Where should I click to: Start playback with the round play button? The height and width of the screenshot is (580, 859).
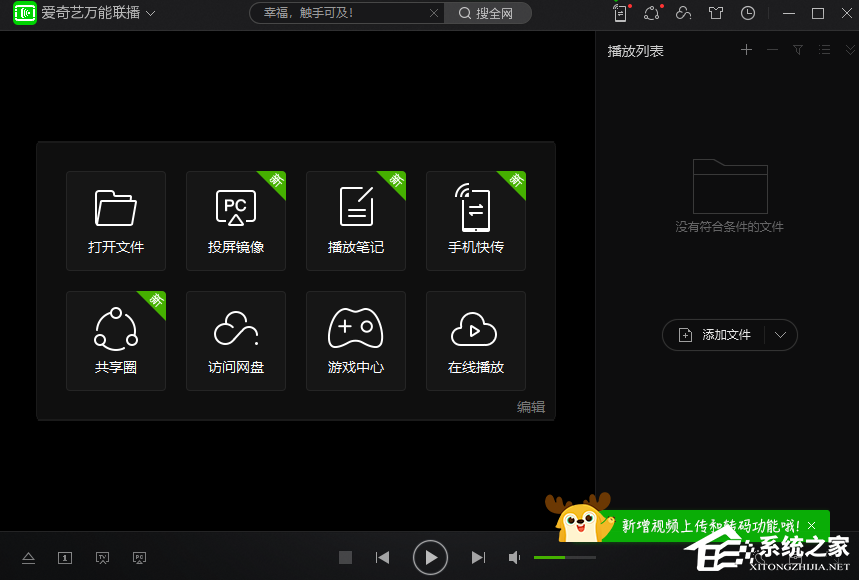pyautogui.click(x=430, y=558)
